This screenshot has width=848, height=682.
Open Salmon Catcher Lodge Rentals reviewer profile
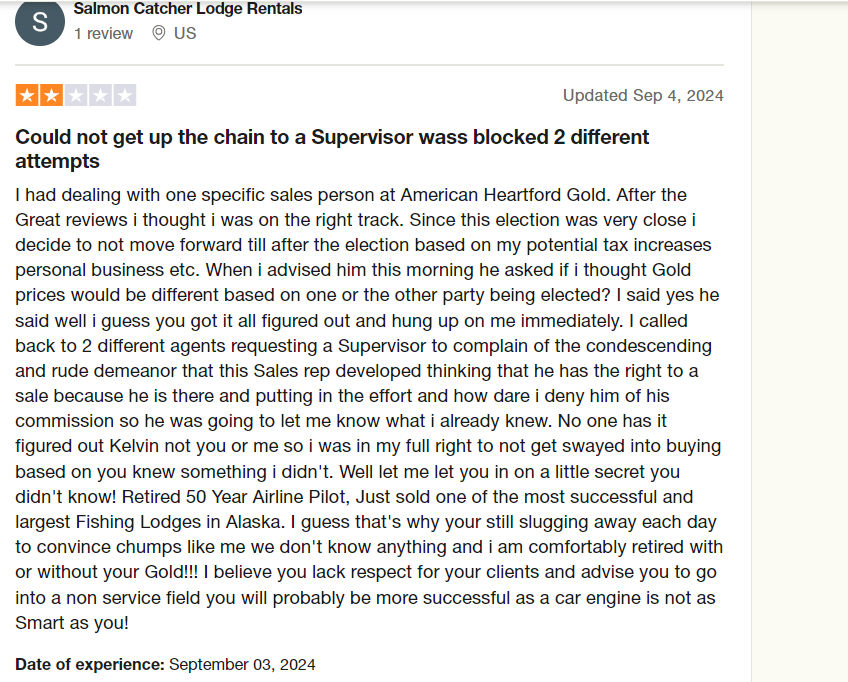point(188,9)
